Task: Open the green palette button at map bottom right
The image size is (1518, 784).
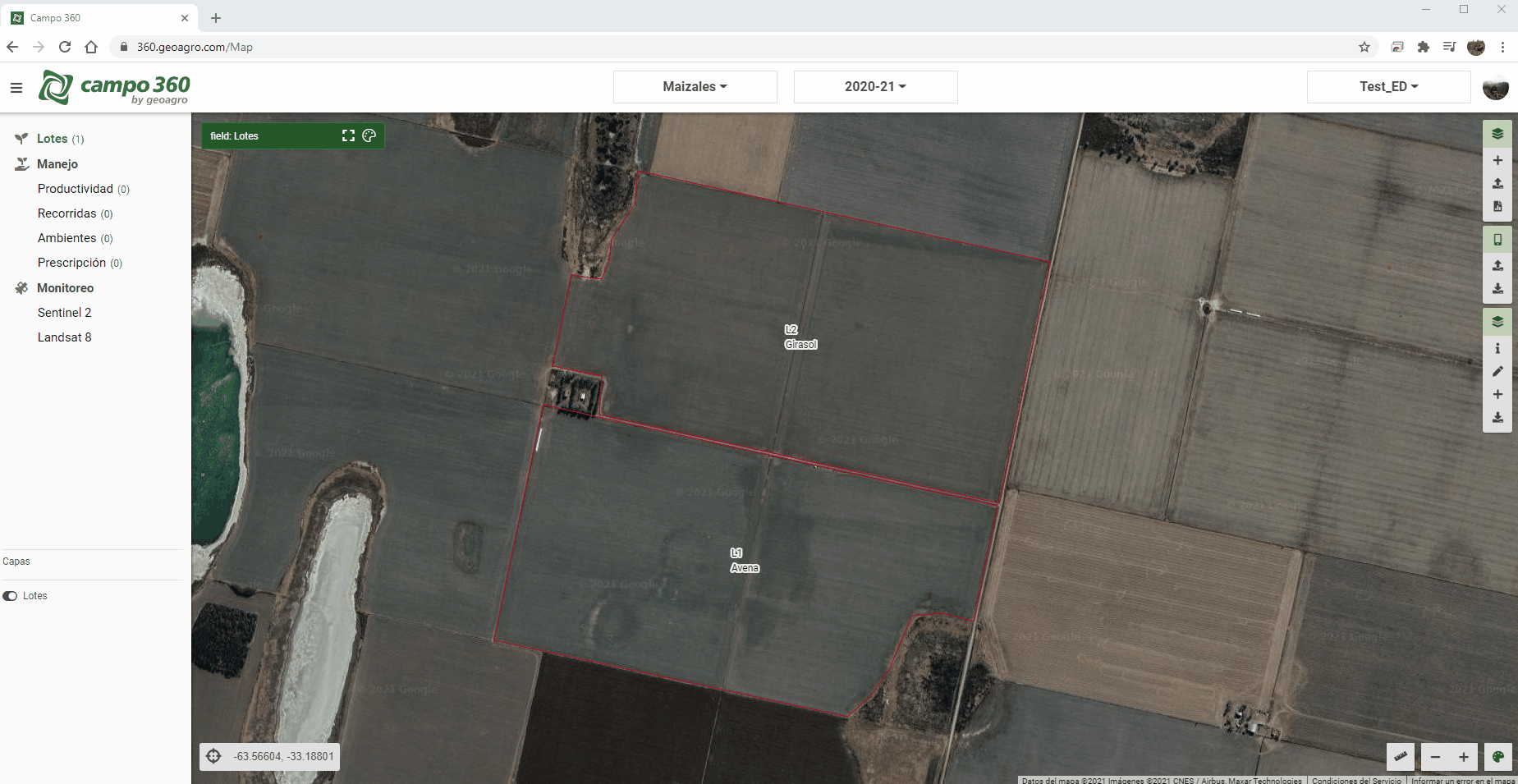Action: [1497, 757]
